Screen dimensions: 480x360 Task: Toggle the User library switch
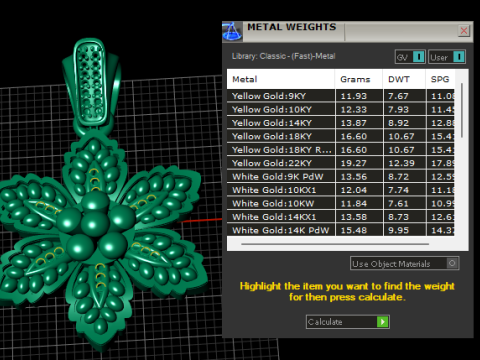click(447, 57)
